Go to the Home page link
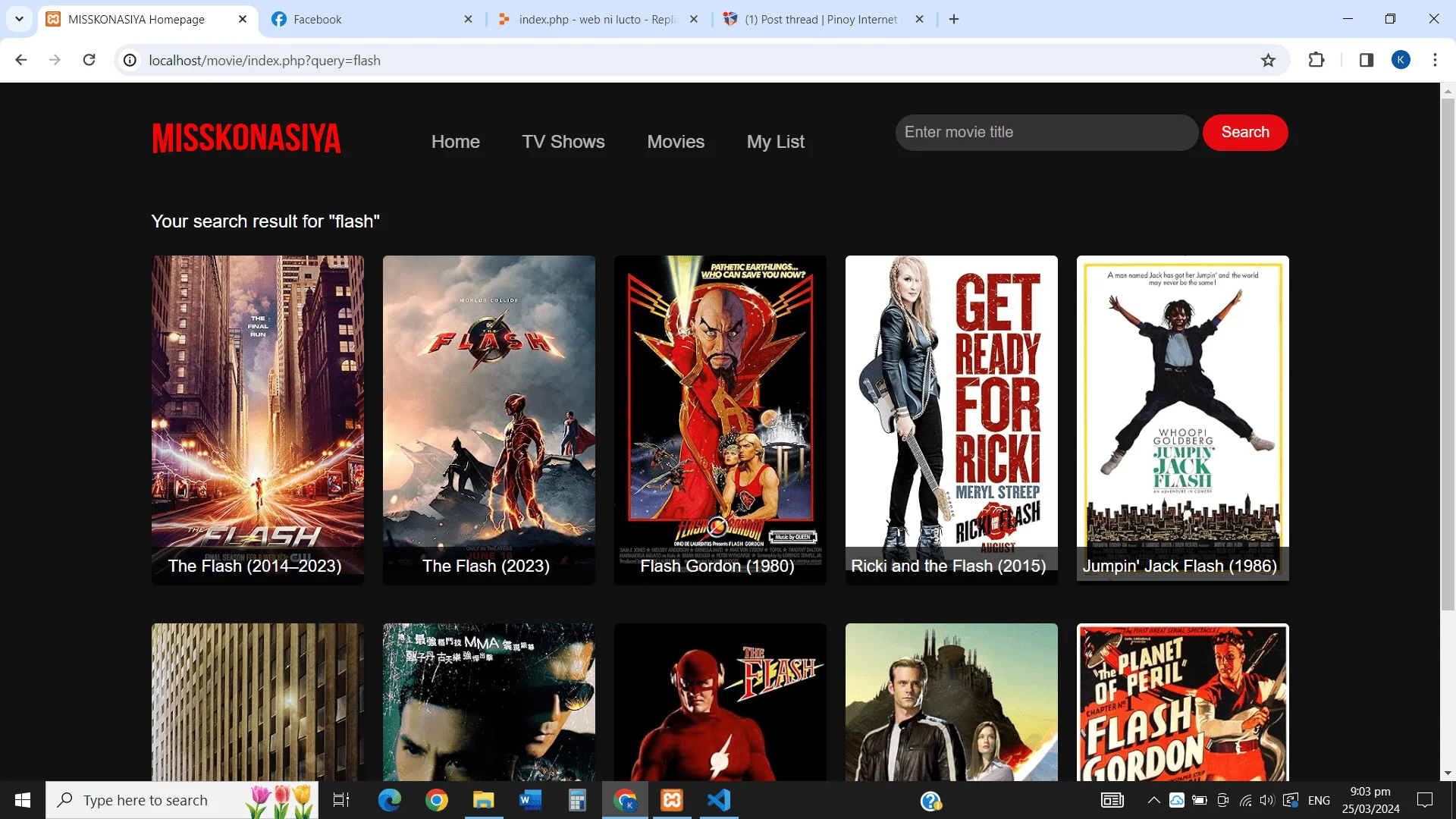Screen dimensions: 1456x819 click(456, 142)
